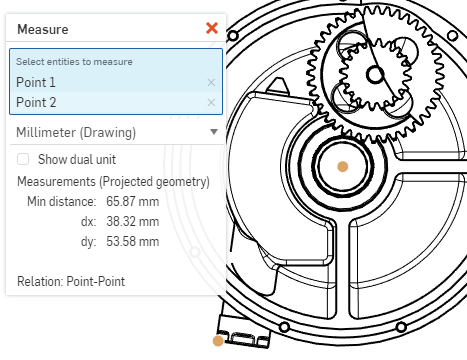Select the top-left bolt hole on housing flange
The width and height of the screenshot is (467, 360).
coord(233,35)
